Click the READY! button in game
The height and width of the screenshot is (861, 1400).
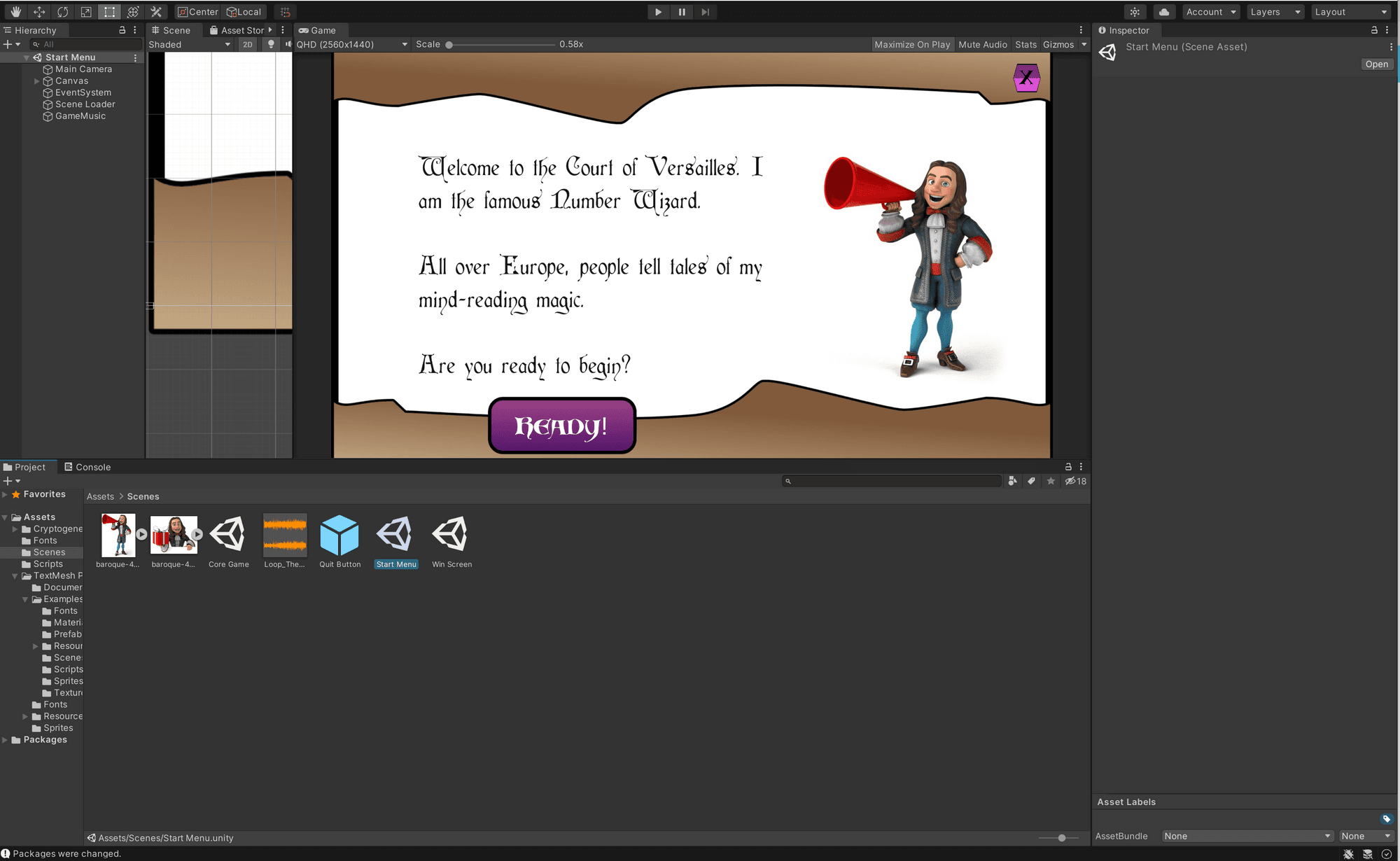(561, 426)
